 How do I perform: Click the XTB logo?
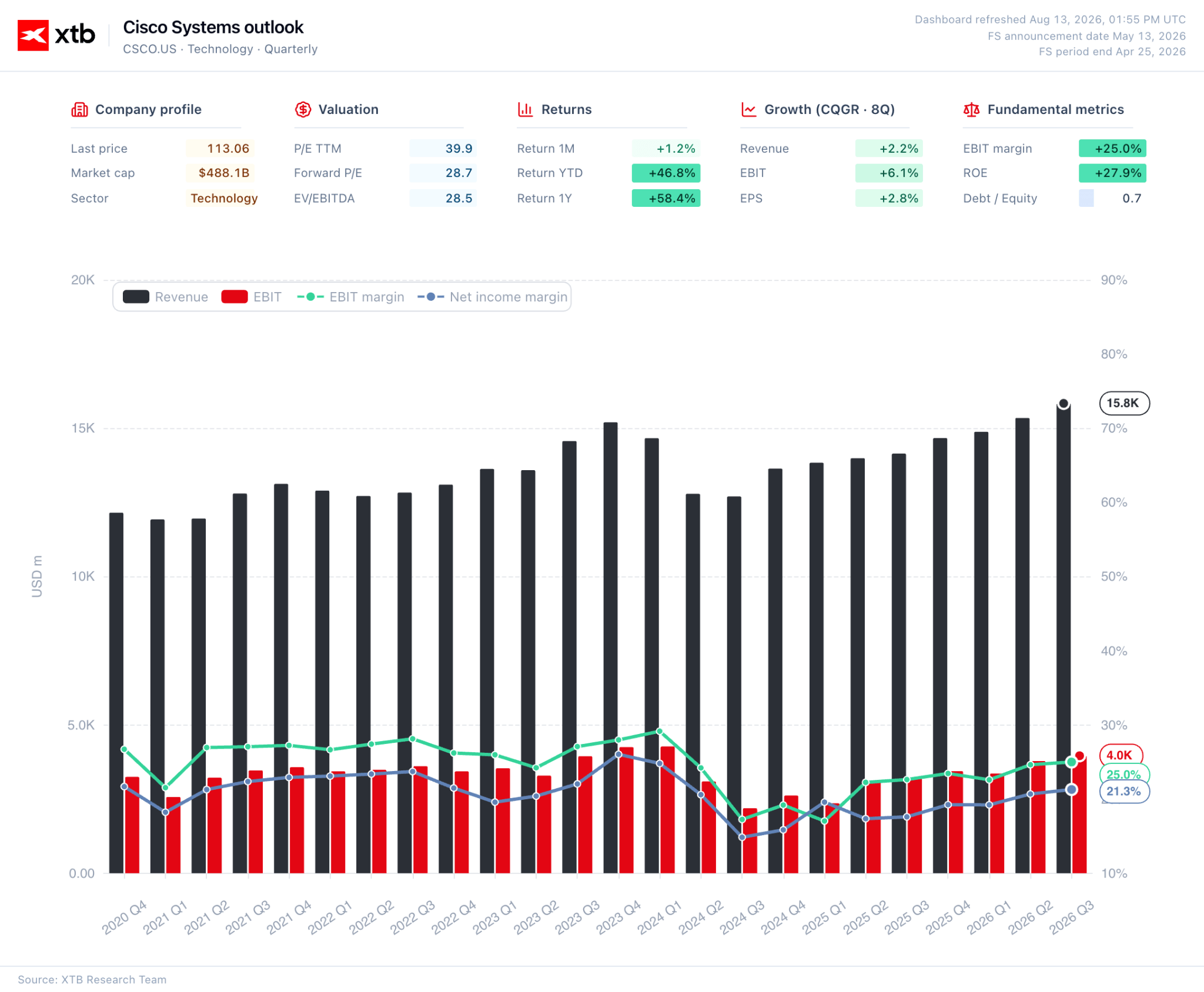(56, 35)
